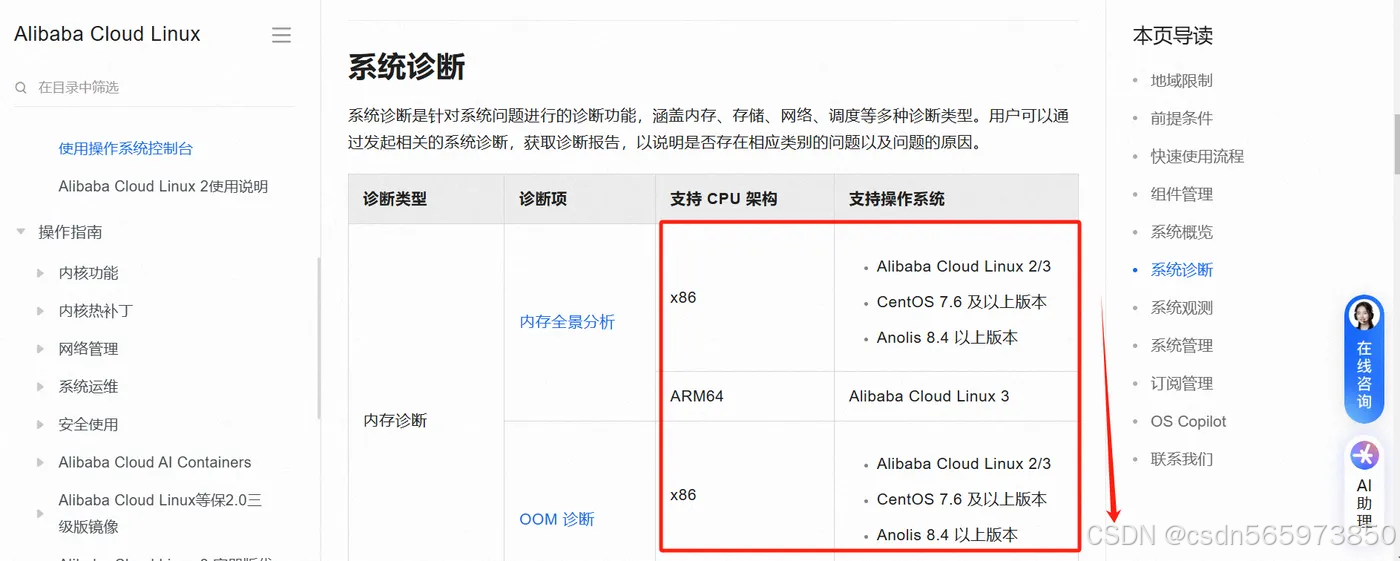
Task: Jump to 地域限制 in page guide
Action: 1181,81
